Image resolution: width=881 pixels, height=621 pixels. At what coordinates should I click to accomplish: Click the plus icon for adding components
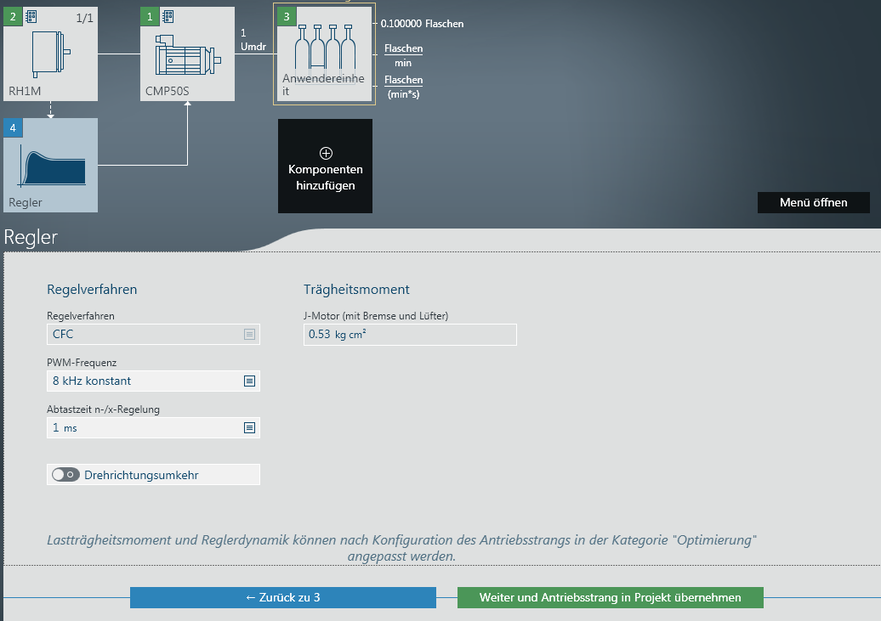point(325,153)
